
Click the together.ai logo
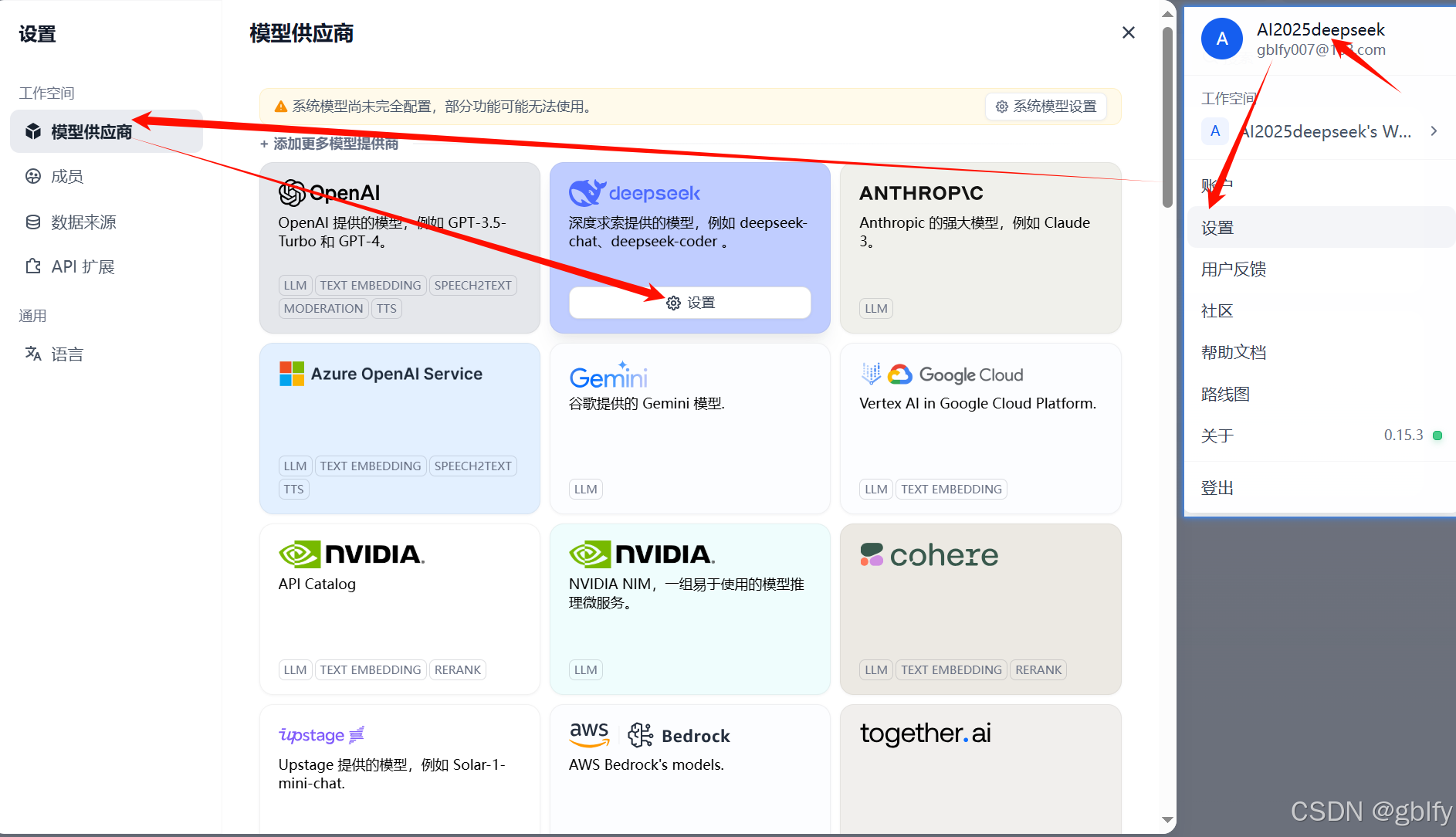926,734
